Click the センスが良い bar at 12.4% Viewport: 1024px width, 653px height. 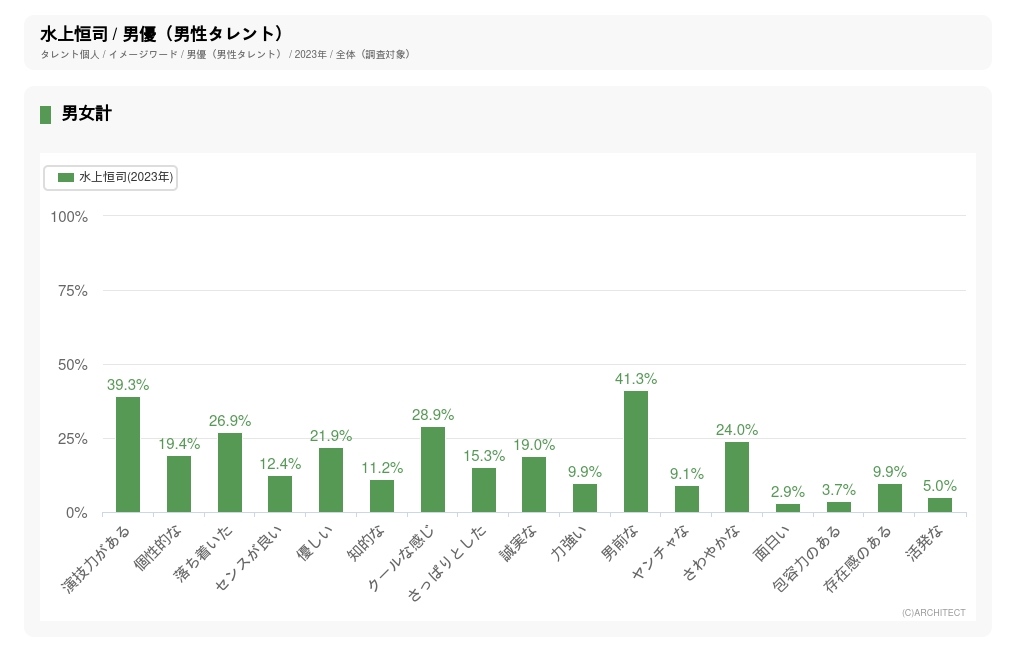click(x=280, y=494)
